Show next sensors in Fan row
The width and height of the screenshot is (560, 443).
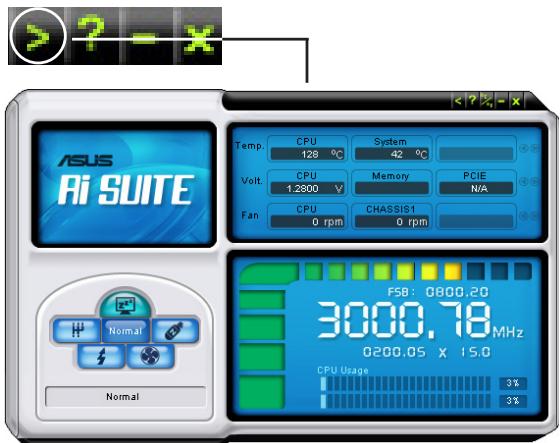(x=535, y=215)
